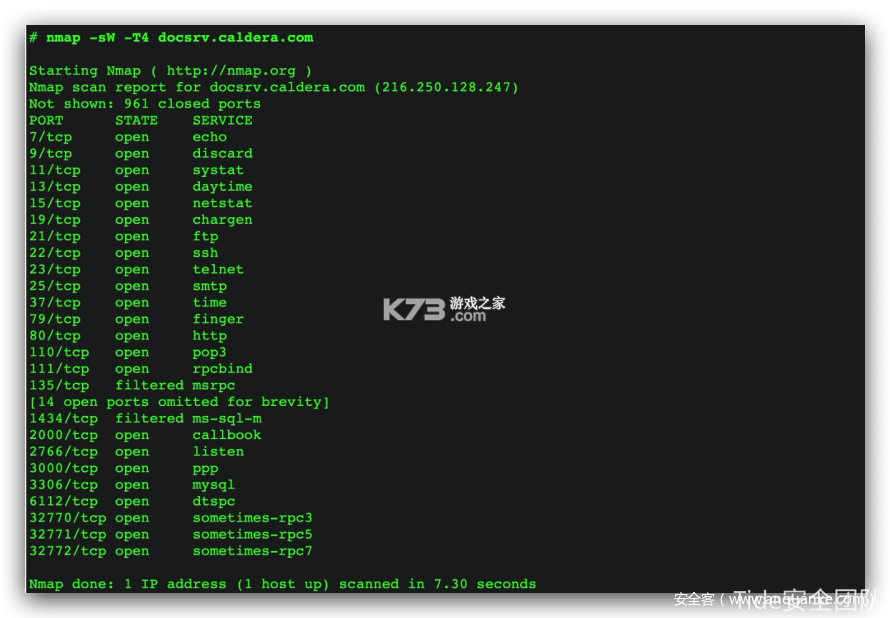
Task: Click the command 'nmap -sW -T4 docsrv.caldera.com'
Action: (x=179, y=37)
